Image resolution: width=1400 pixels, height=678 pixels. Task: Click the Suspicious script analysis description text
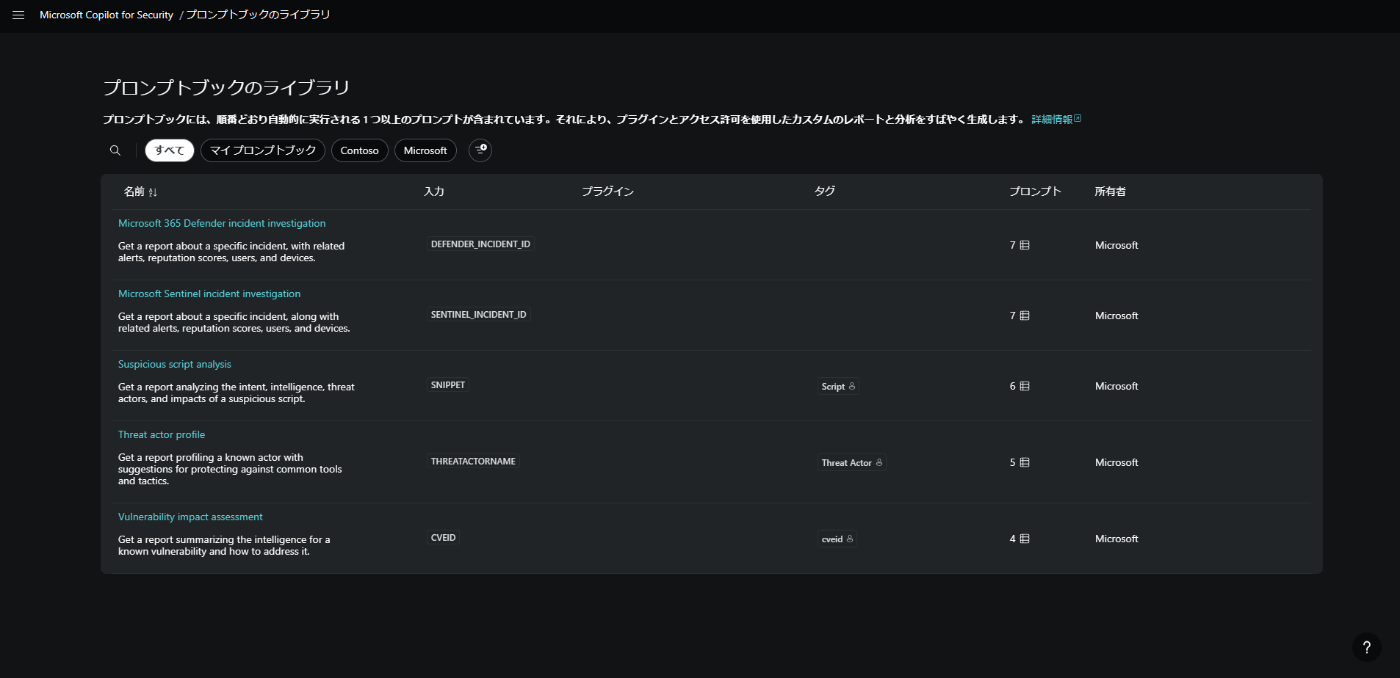(x=236, y=392)
